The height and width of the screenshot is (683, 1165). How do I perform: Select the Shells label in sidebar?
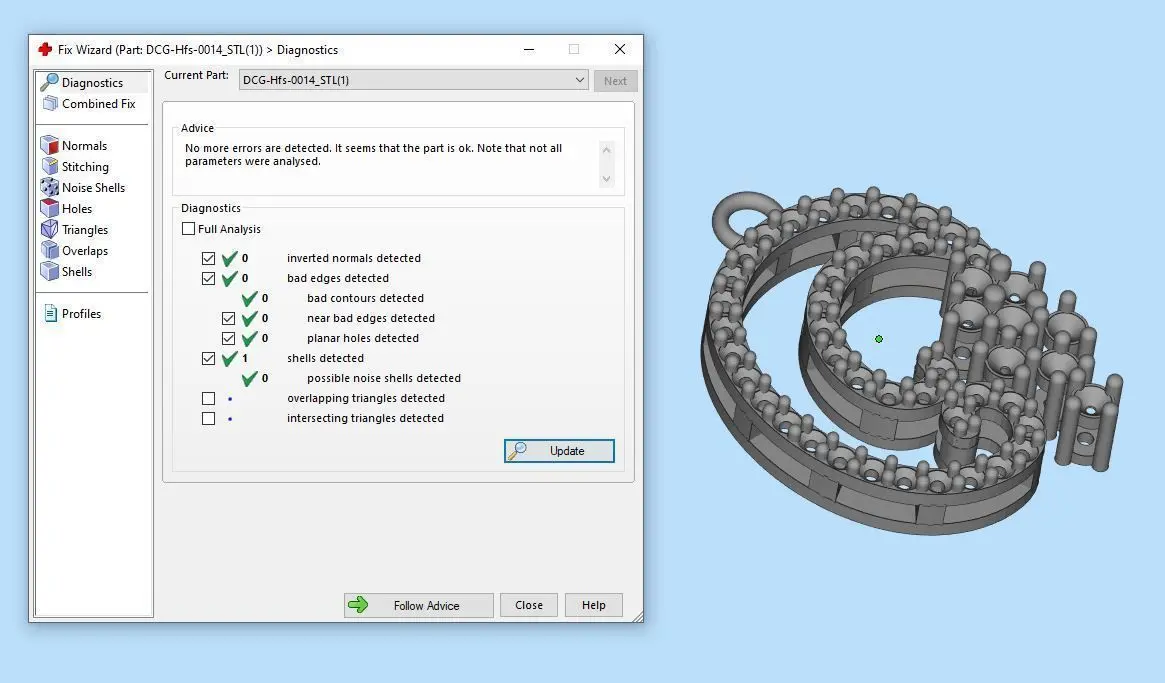point(77,272)
